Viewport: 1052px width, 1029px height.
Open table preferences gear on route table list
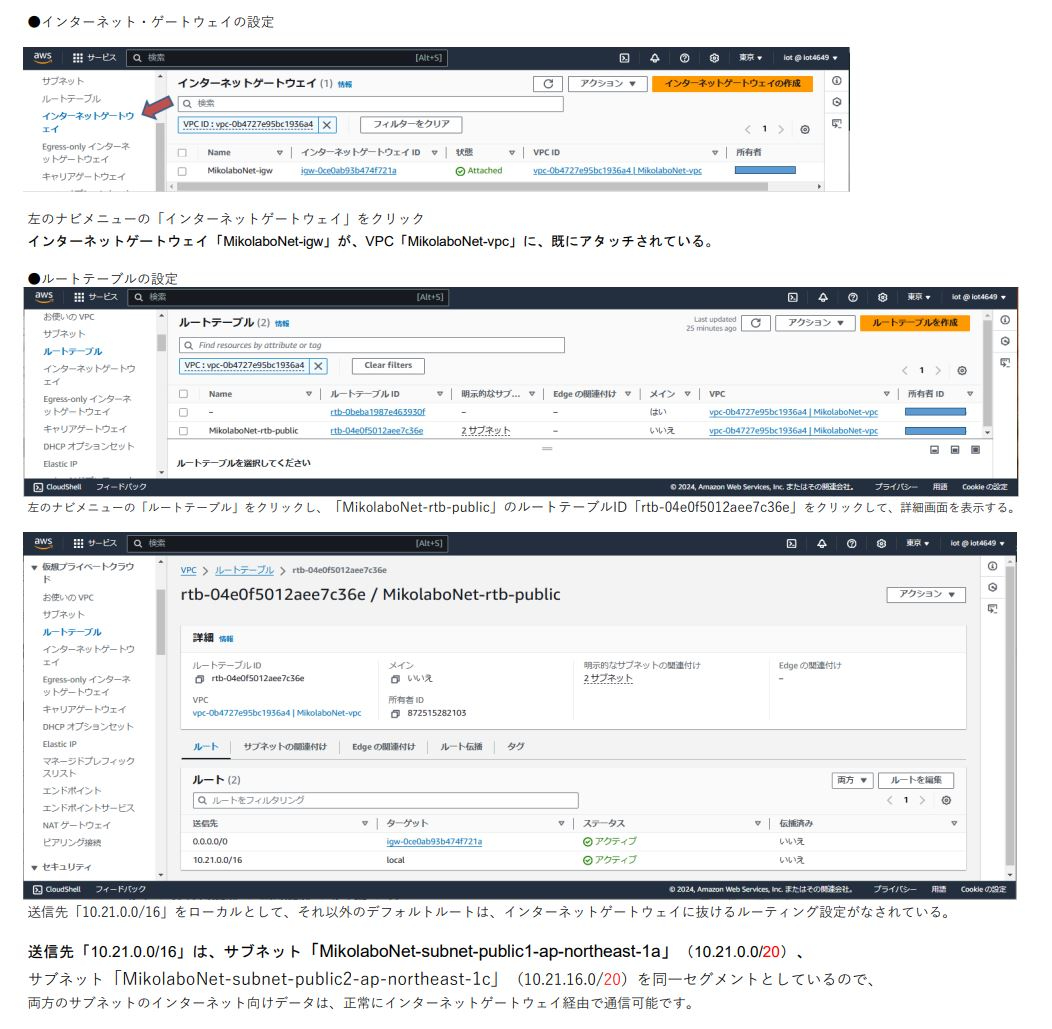point(961,370)
